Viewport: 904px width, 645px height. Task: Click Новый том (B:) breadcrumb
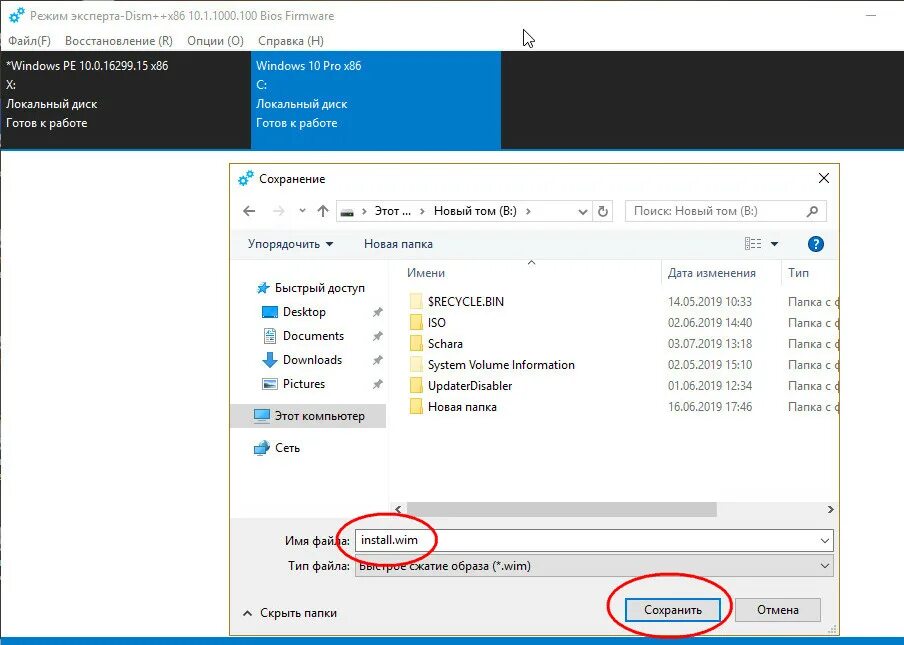click(x=475, y=211)
